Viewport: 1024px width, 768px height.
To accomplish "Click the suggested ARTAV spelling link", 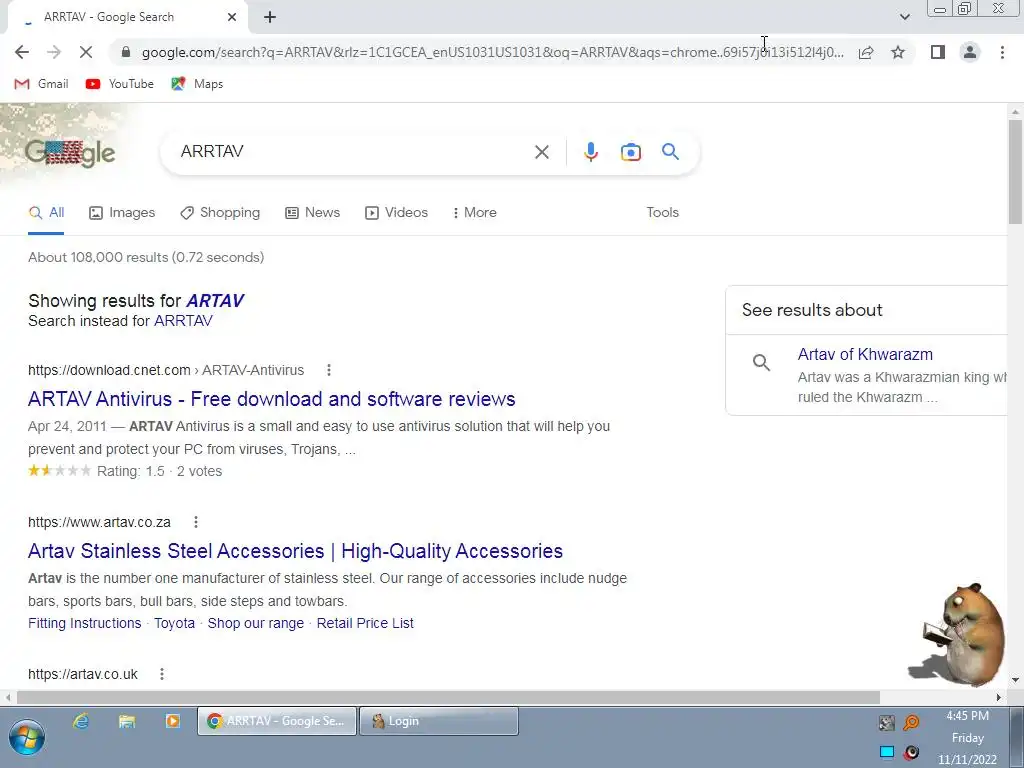I will (x=215, y=300).
